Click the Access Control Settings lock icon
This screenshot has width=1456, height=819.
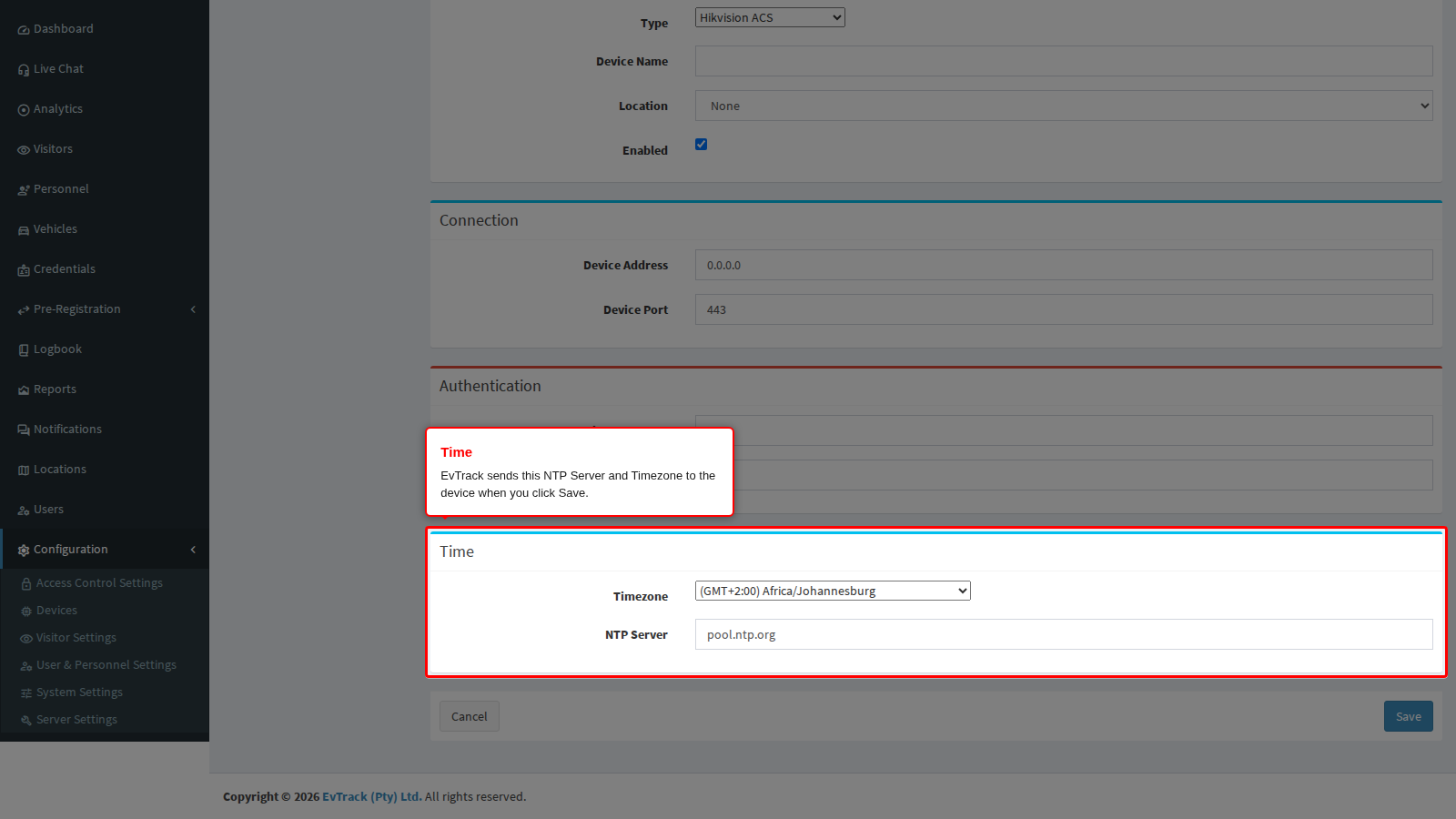[x=26, y=584]
